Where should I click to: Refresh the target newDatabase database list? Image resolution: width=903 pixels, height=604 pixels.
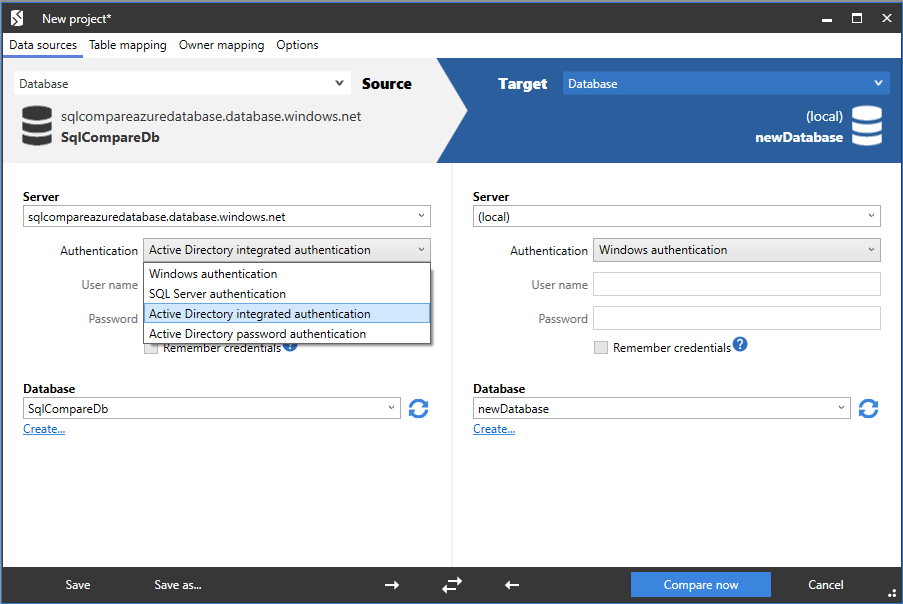point(868,409)
